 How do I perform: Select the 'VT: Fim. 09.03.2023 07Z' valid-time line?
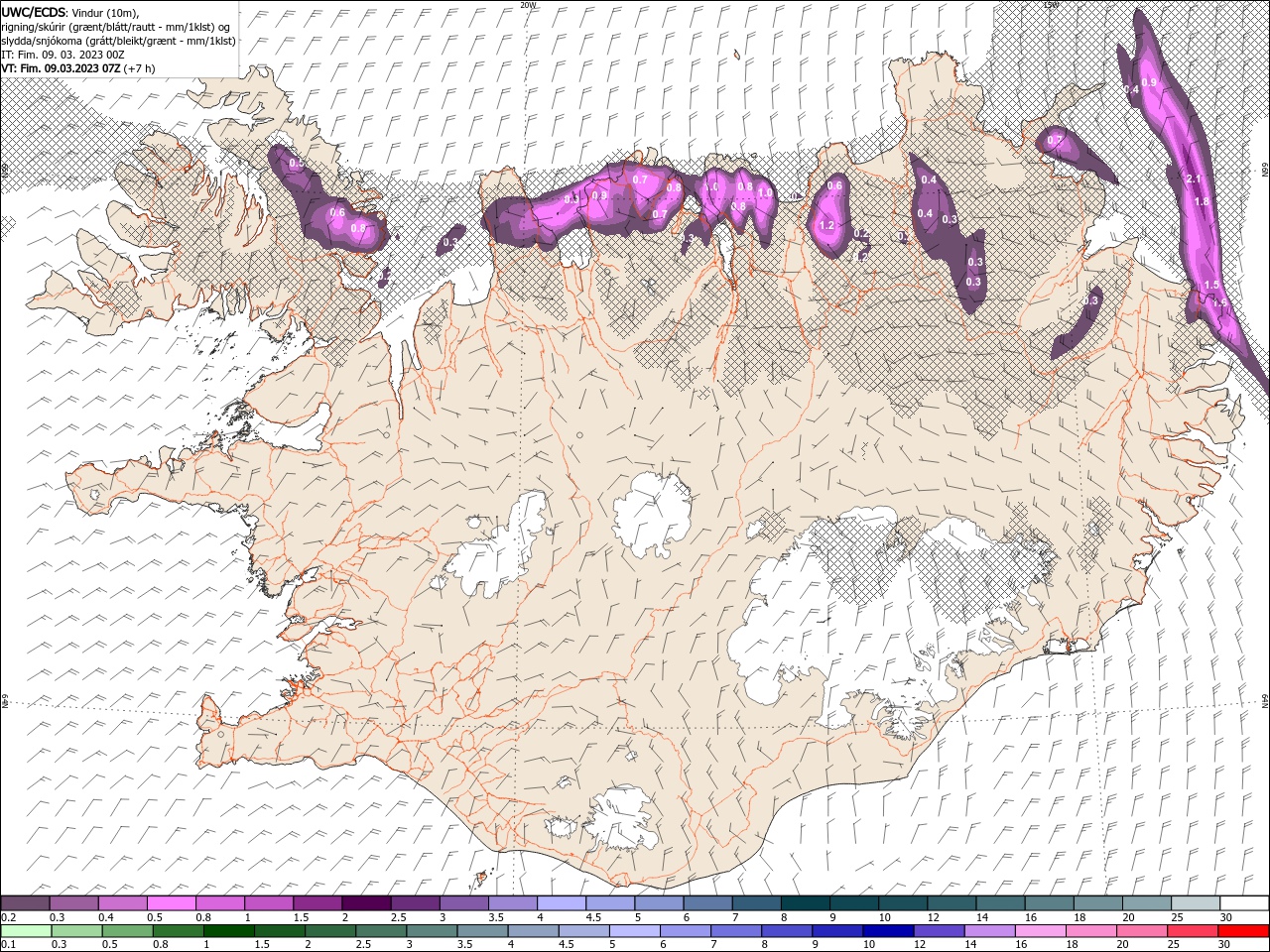point(62,67)
